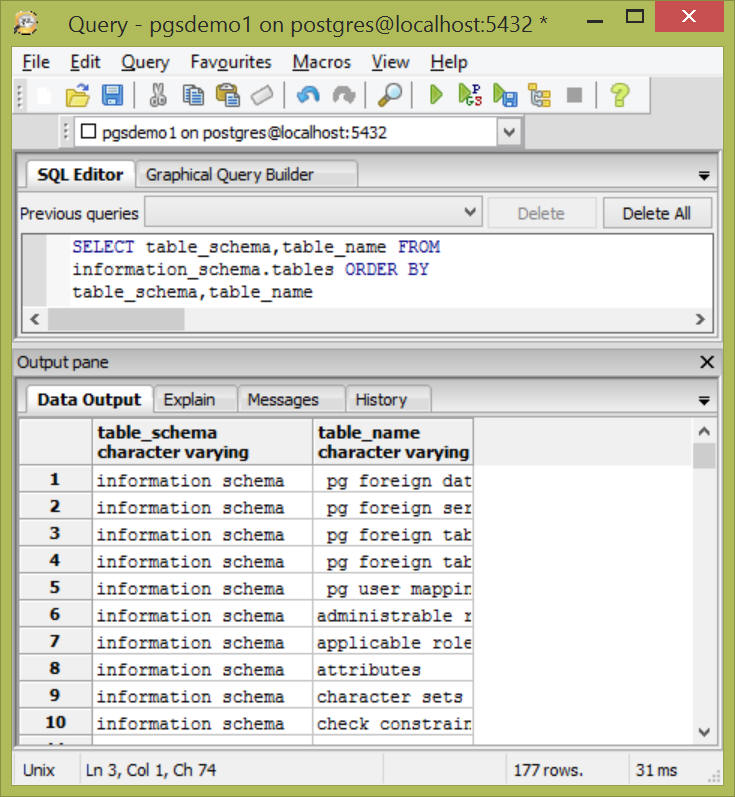
Task: Click the results vertical scrollbar thumb
Action: click(x=704, y=456)
